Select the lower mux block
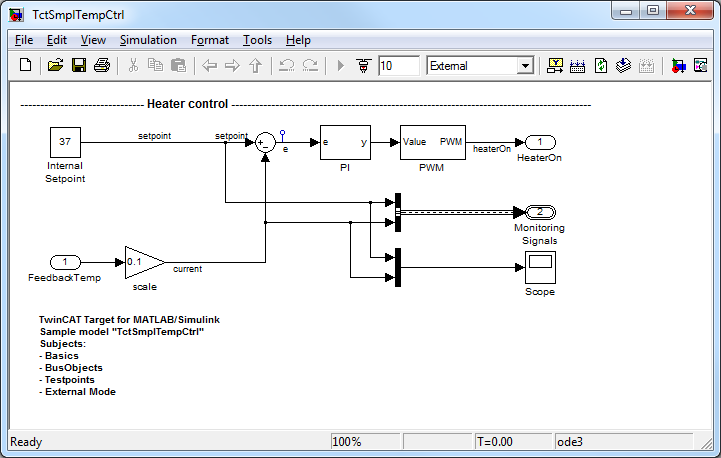The image size is (721, 458). (398, 267)
